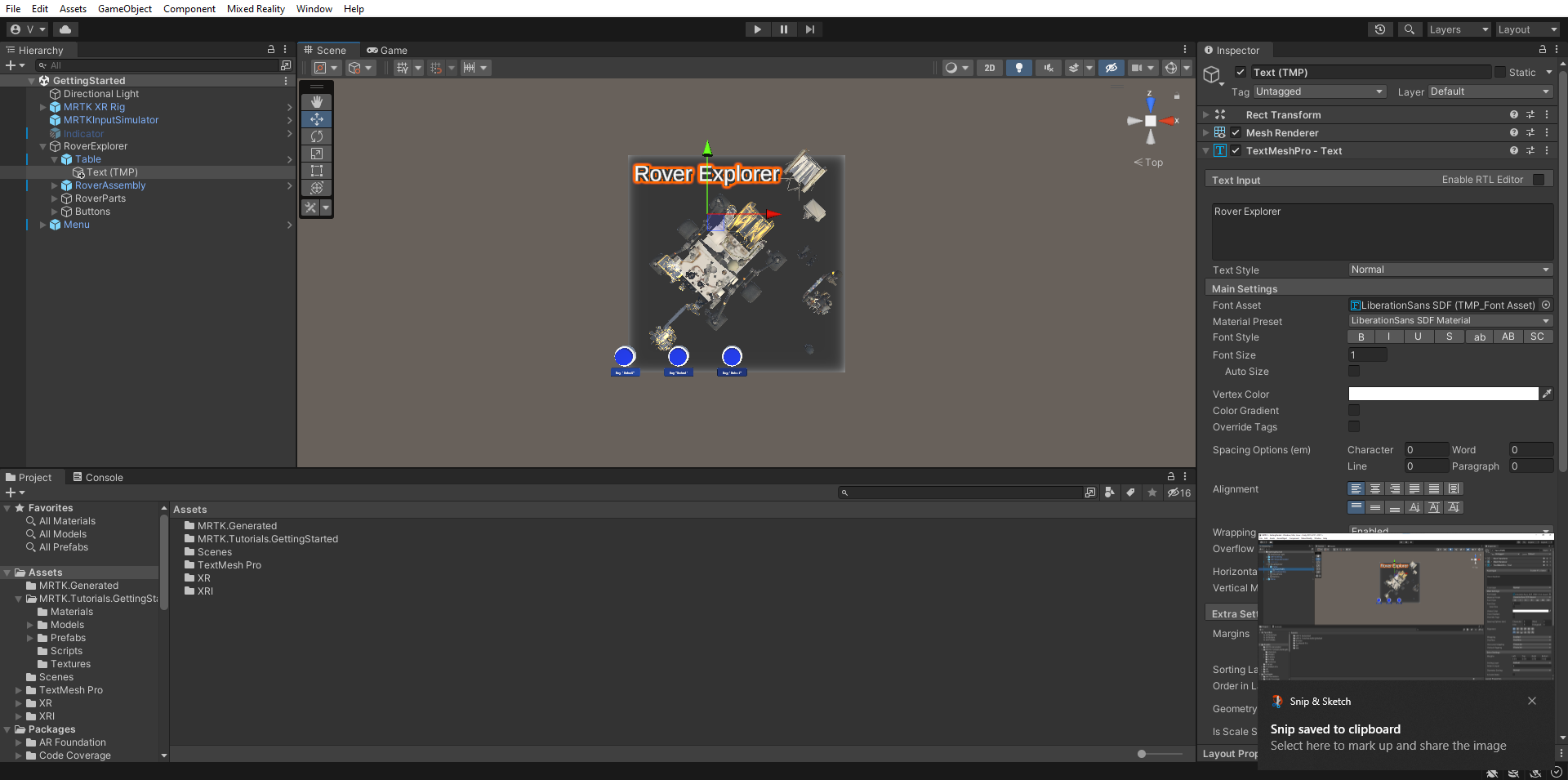This screenshot has height=780, width=1568.
Task: Open the Mixed Reality menu
Action: tap(256, 9)
